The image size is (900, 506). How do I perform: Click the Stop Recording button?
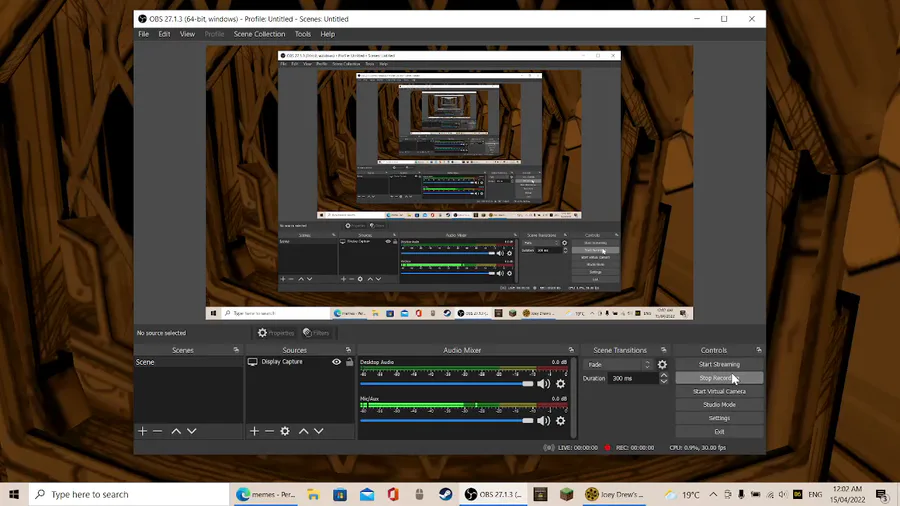point(719,378)
